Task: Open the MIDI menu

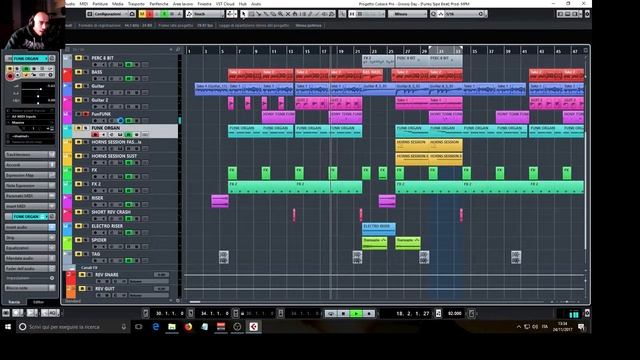Action: [x=84, y=4]
